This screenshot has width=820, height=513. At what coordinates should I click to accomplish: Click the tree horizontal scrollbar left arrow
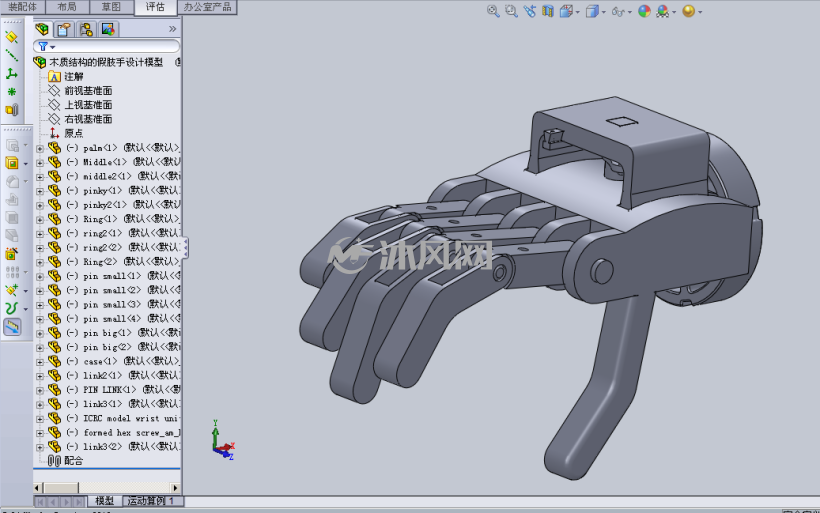coord(38,488)
